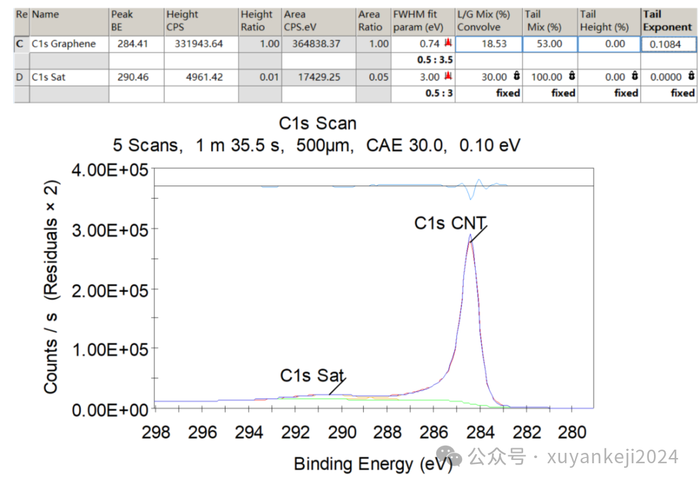Screen dimensions: 700x484
Task: Click the fixed constraint under L/G Mix 30.00
Action: [x=489, y=93]
